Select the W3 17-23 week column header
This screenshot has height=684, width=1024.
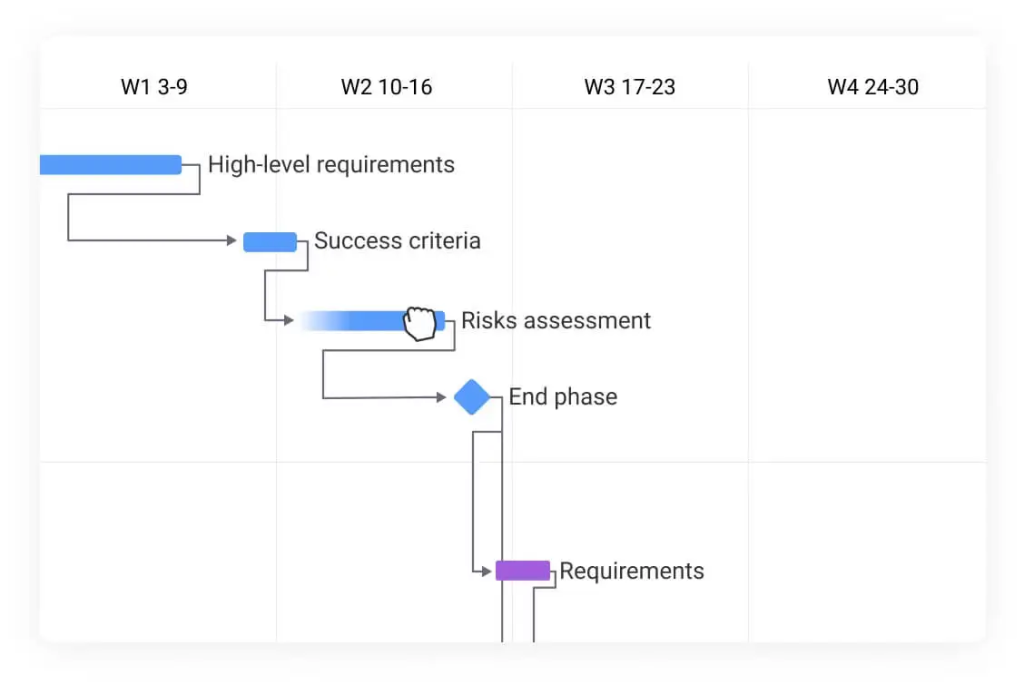tap(630, 87)
